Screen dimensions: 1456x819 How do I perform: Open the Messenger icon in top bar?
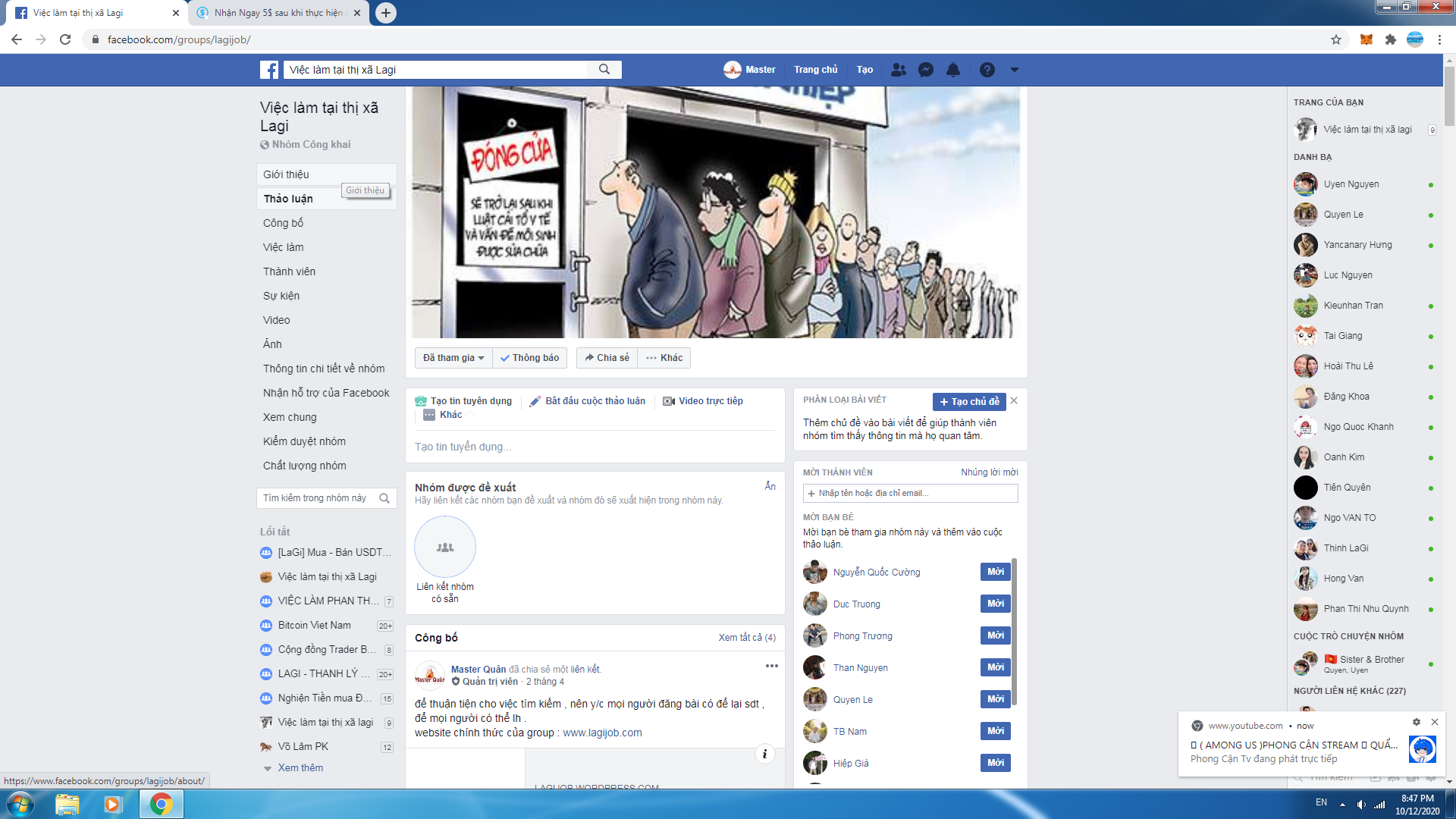click(925, 70)
